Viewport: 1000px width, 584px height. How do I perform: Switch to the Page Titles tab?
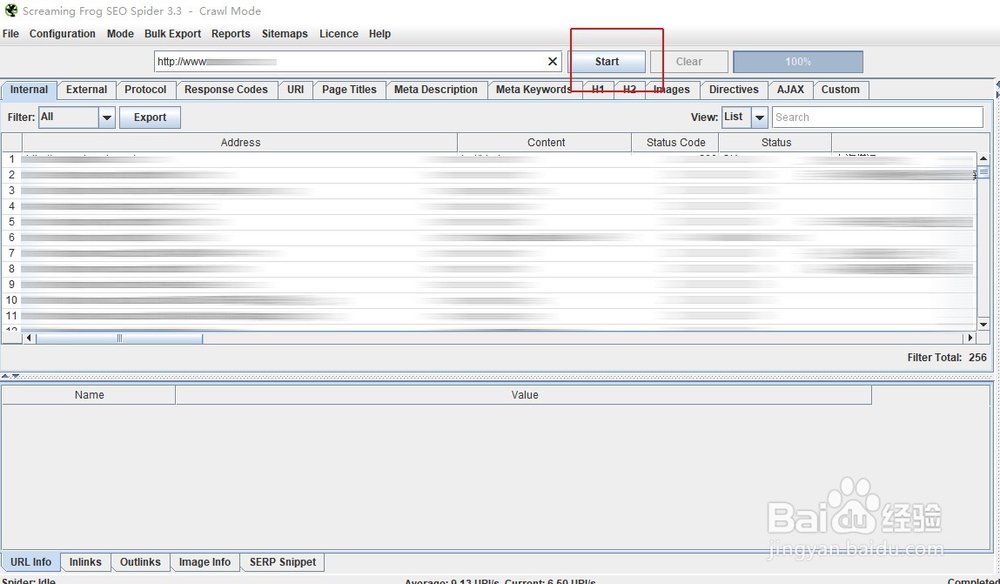349,89
